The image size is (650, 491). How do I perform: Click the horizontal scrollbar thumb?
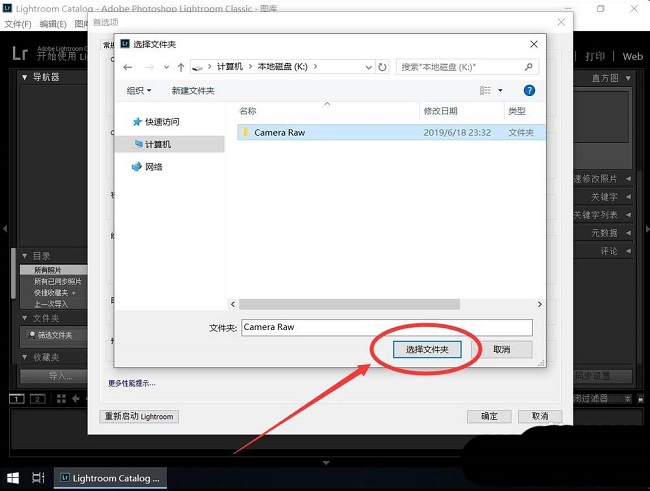(349, 304)
